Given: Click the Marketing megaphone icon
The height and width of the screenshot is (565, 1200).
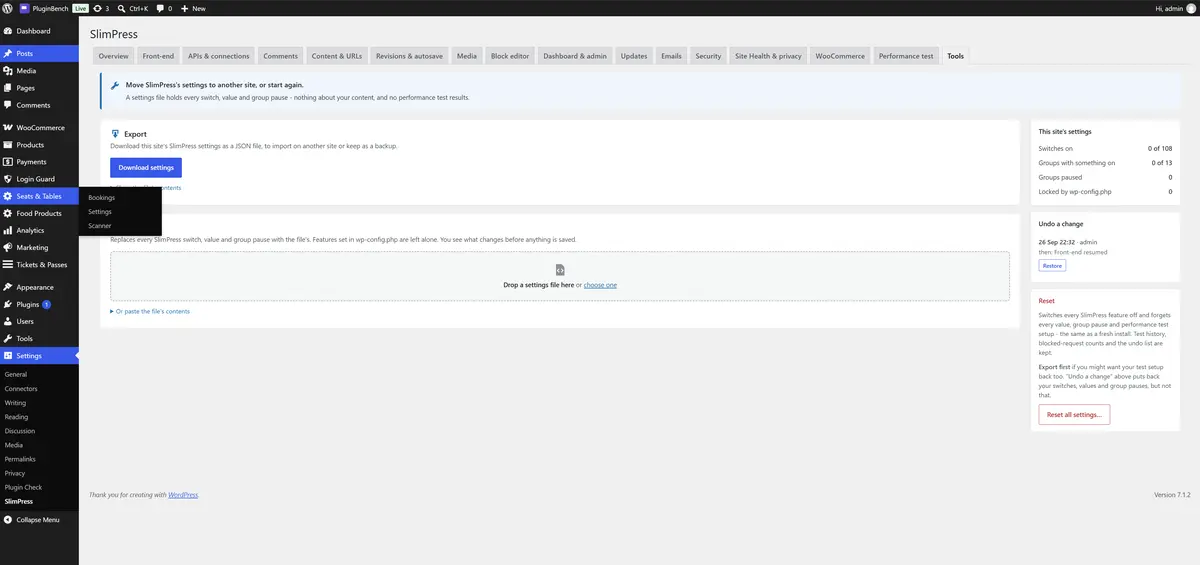Looking at the screenshot, I should 8,247.
